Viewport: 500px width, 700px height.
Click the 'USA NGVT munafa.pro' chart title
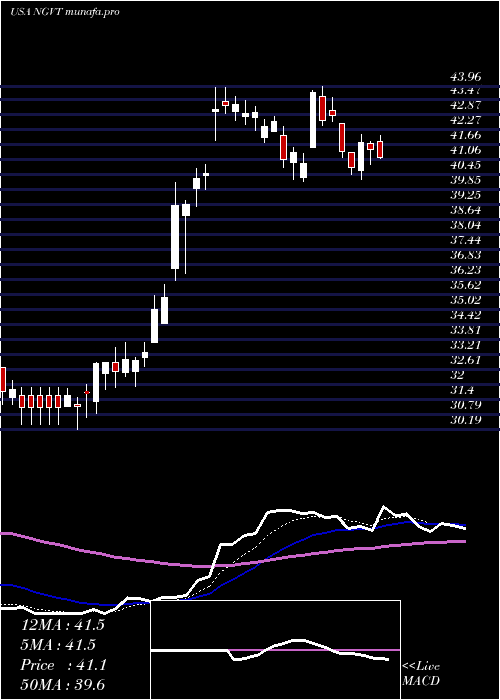click(64, 12)
